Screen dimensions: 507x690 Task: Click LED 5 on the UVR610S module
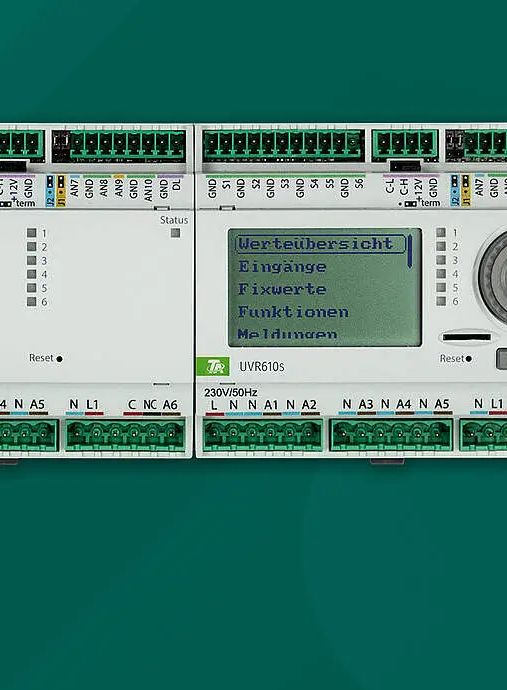pos(441,287)
